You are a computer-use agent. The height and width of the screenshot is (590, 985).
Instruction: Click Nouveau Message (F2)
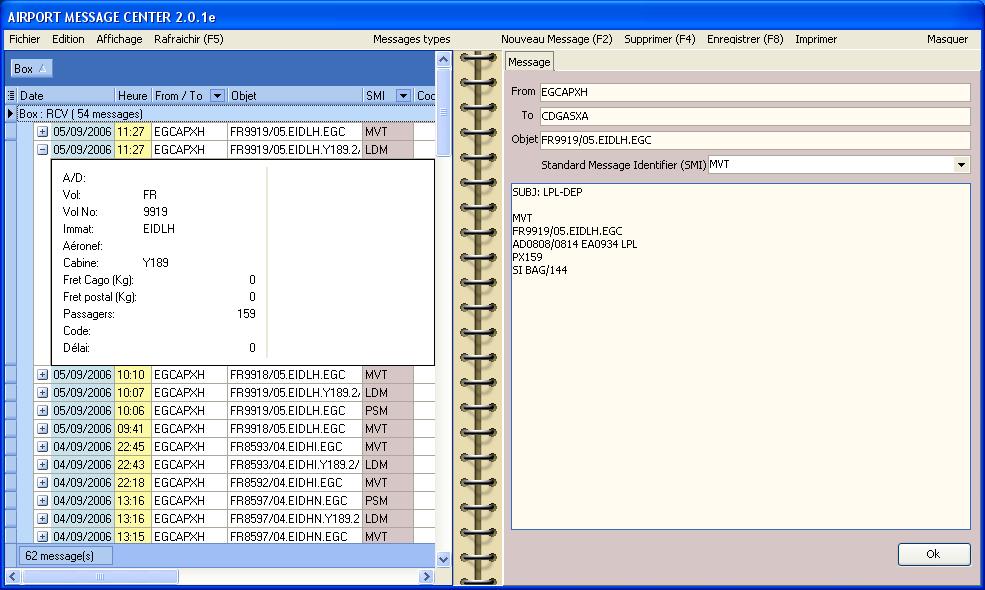point(556,40)
